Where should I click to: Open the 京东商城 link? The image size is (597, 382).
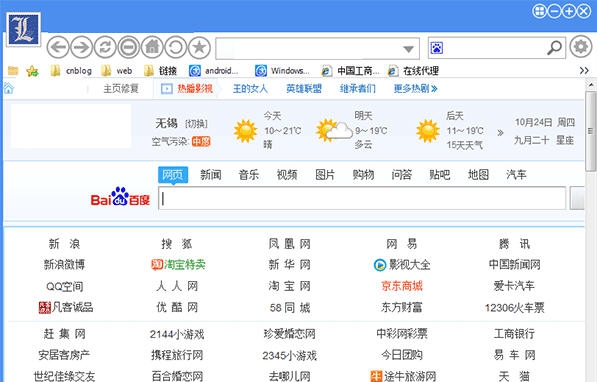click(x=402, y=286)
